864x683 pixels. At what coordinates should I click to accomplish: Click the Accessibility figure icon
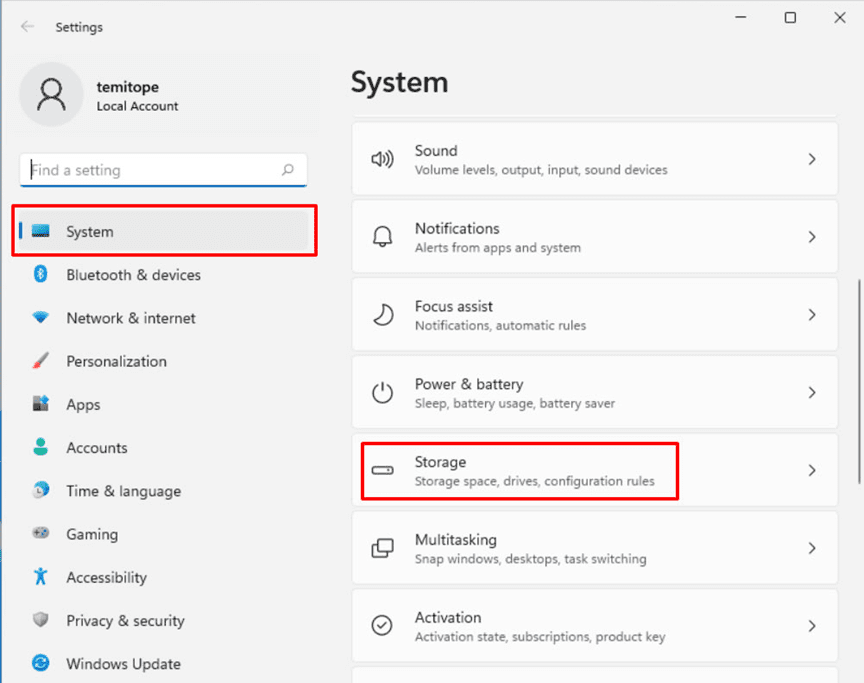pyautogui.click(x=41, y=577)
